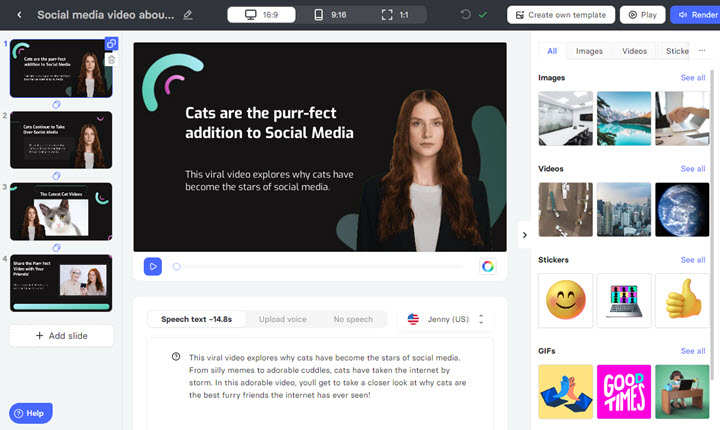The image size is (720, 430).
Task: Click See all for Images
Action: click(692, 78)
